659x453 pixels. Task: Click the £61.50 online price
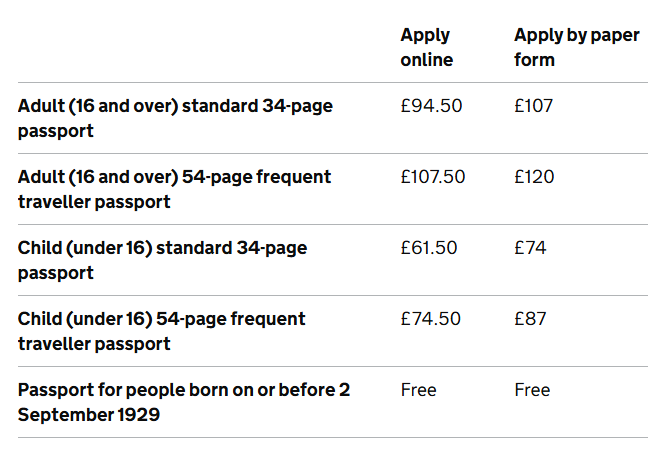[x=429, y=248]
